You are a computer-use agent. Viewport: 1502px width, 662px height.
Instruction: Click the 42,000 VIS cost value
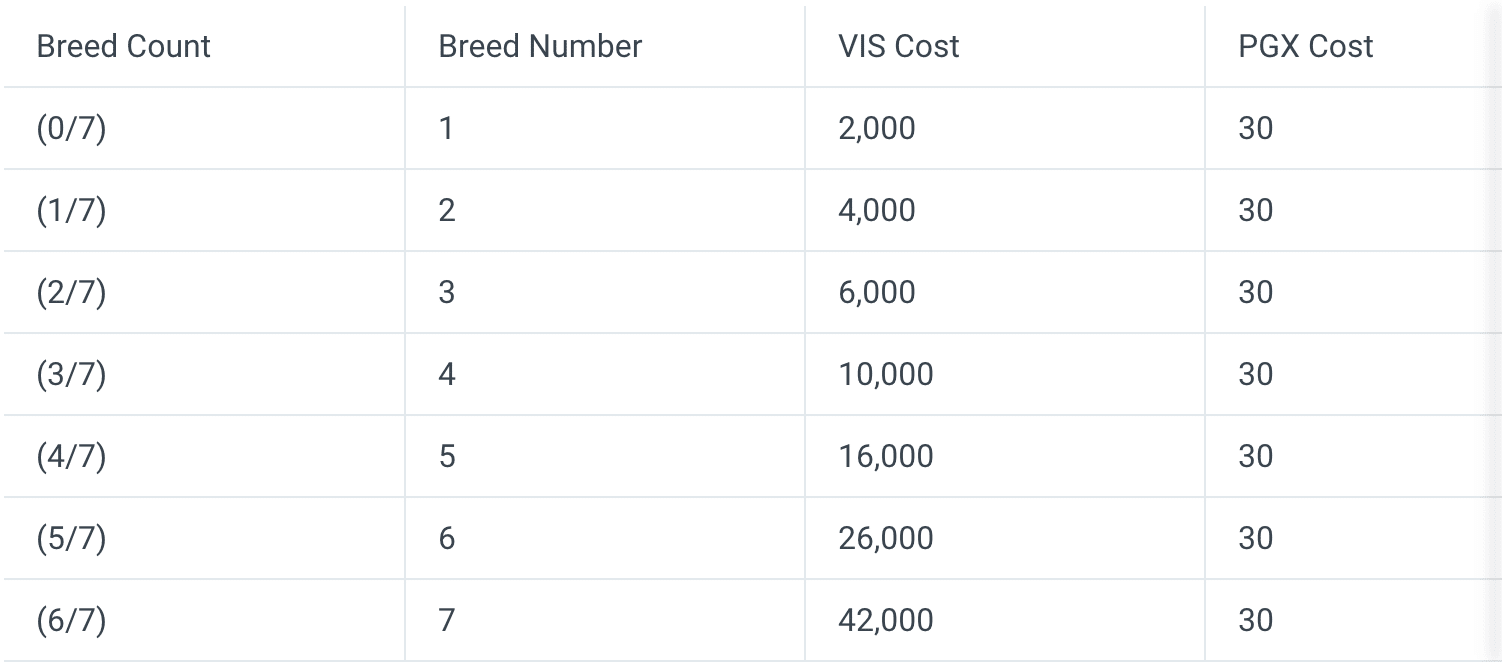[886, 620]
